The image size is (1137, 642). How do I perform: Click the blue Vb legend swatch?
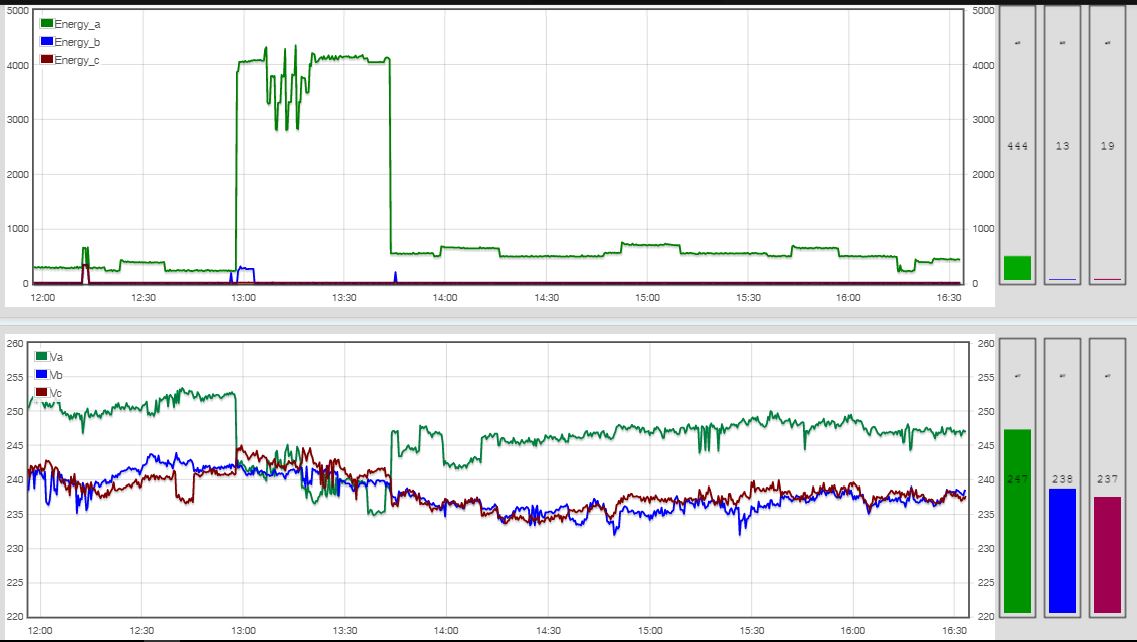(x=41, y=374)
